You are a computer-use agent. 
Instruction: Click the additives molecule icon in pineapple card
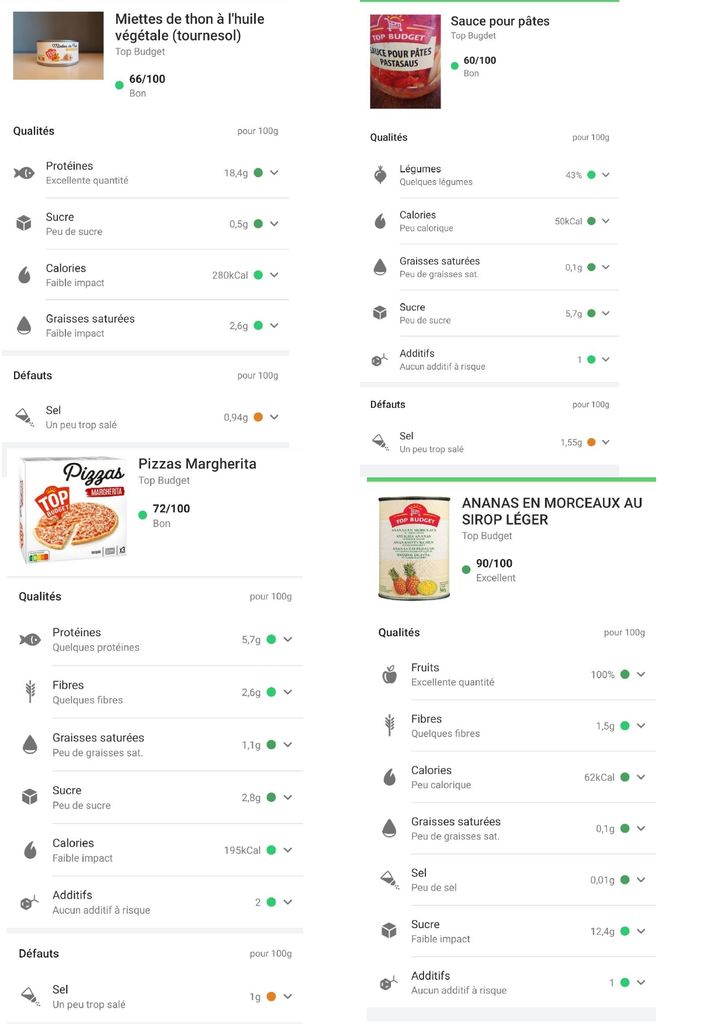pyautogui.click(x=389, y=983)
